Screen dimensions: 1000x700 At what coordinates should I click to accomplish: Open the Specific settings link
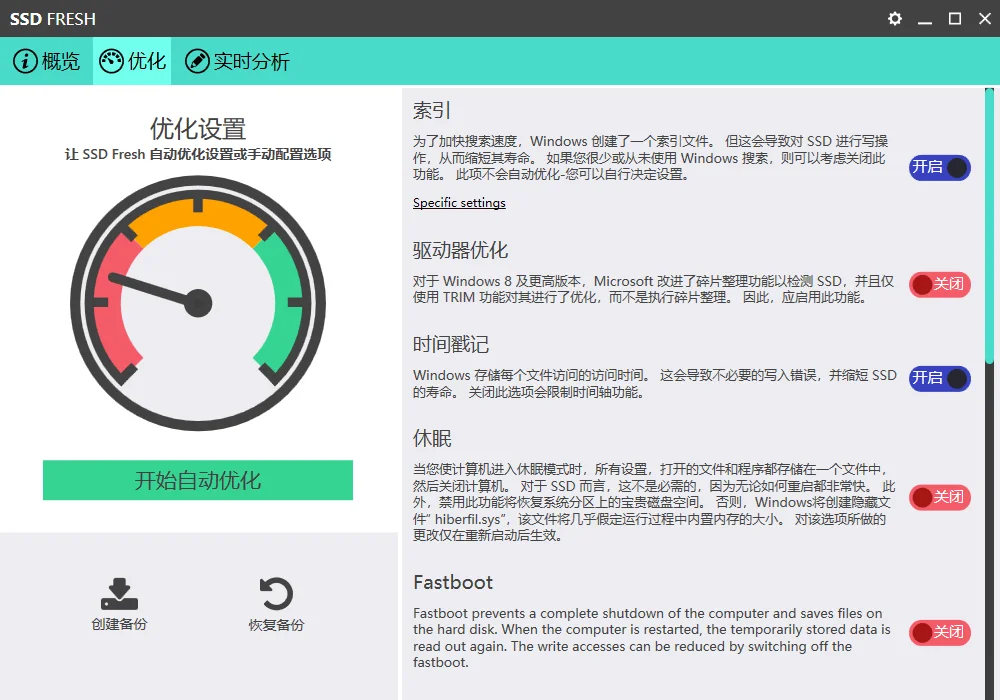tap(459, 203)
